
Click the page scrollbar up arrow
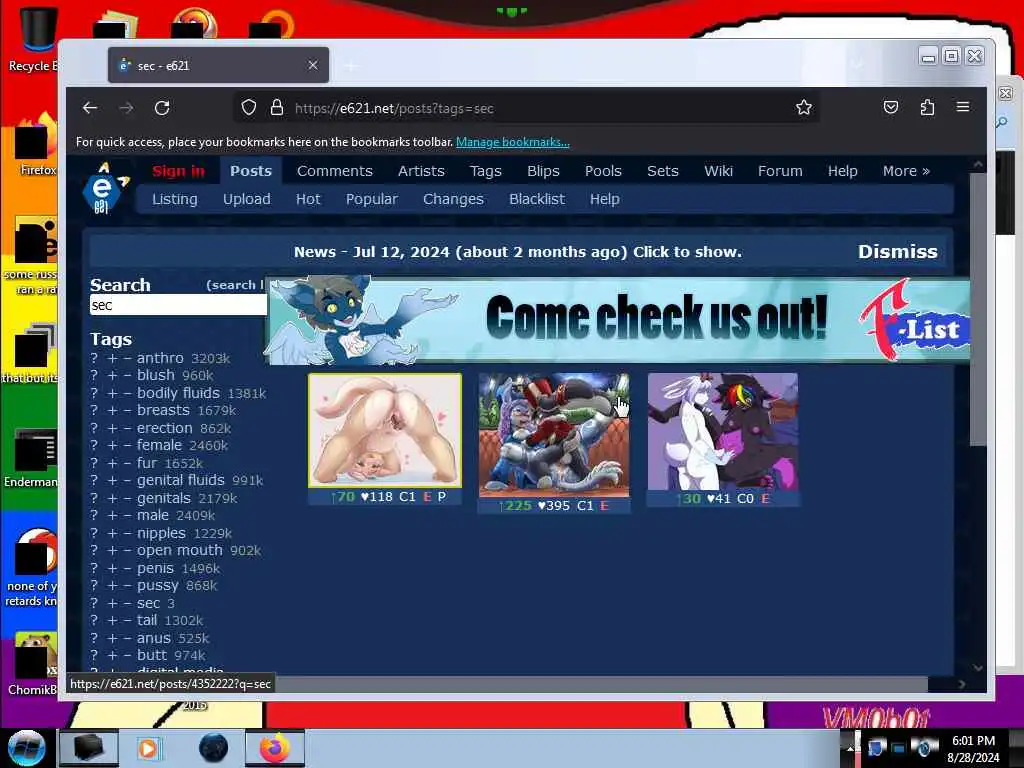pyautogui.click(x=978, y=165)
